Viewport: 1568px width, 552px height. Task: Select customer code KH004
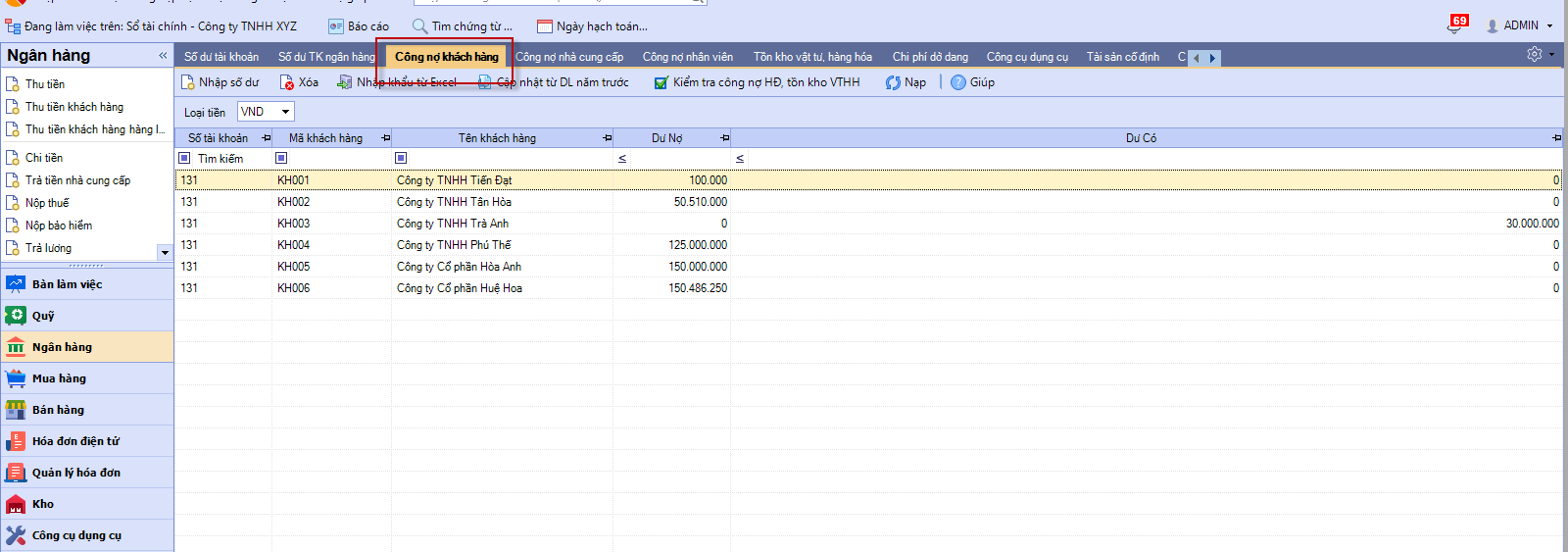[x=293, y=245]
